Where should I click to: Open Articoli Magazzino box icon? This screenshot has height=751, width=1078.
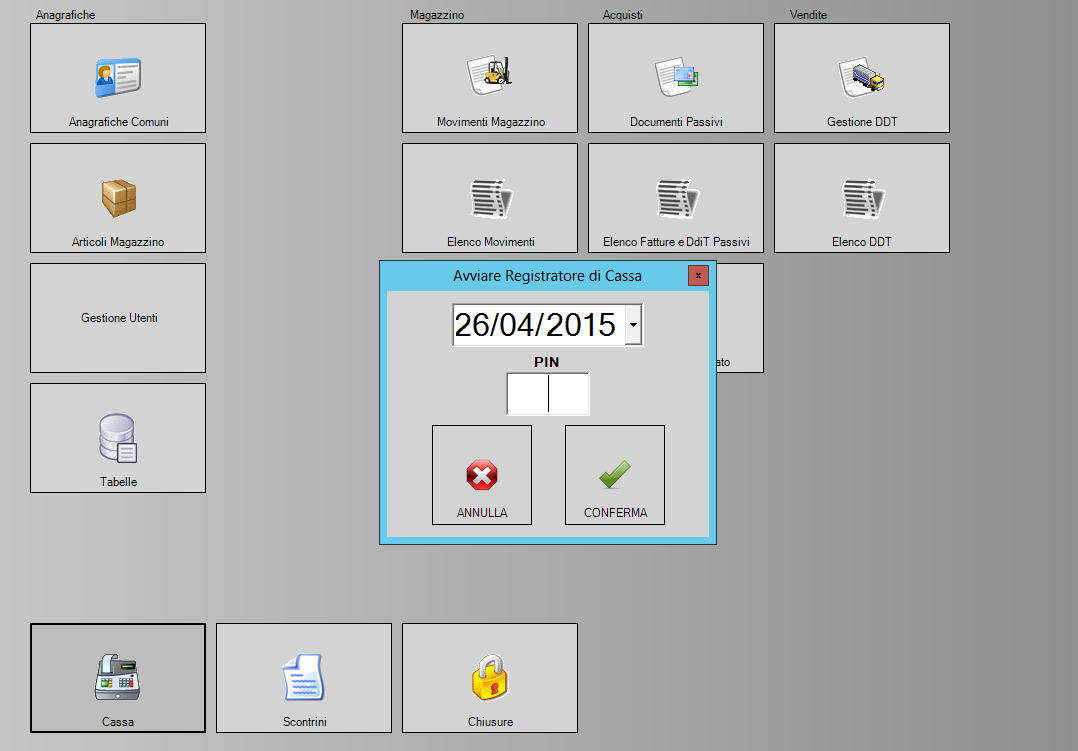(x=118, y=198)
